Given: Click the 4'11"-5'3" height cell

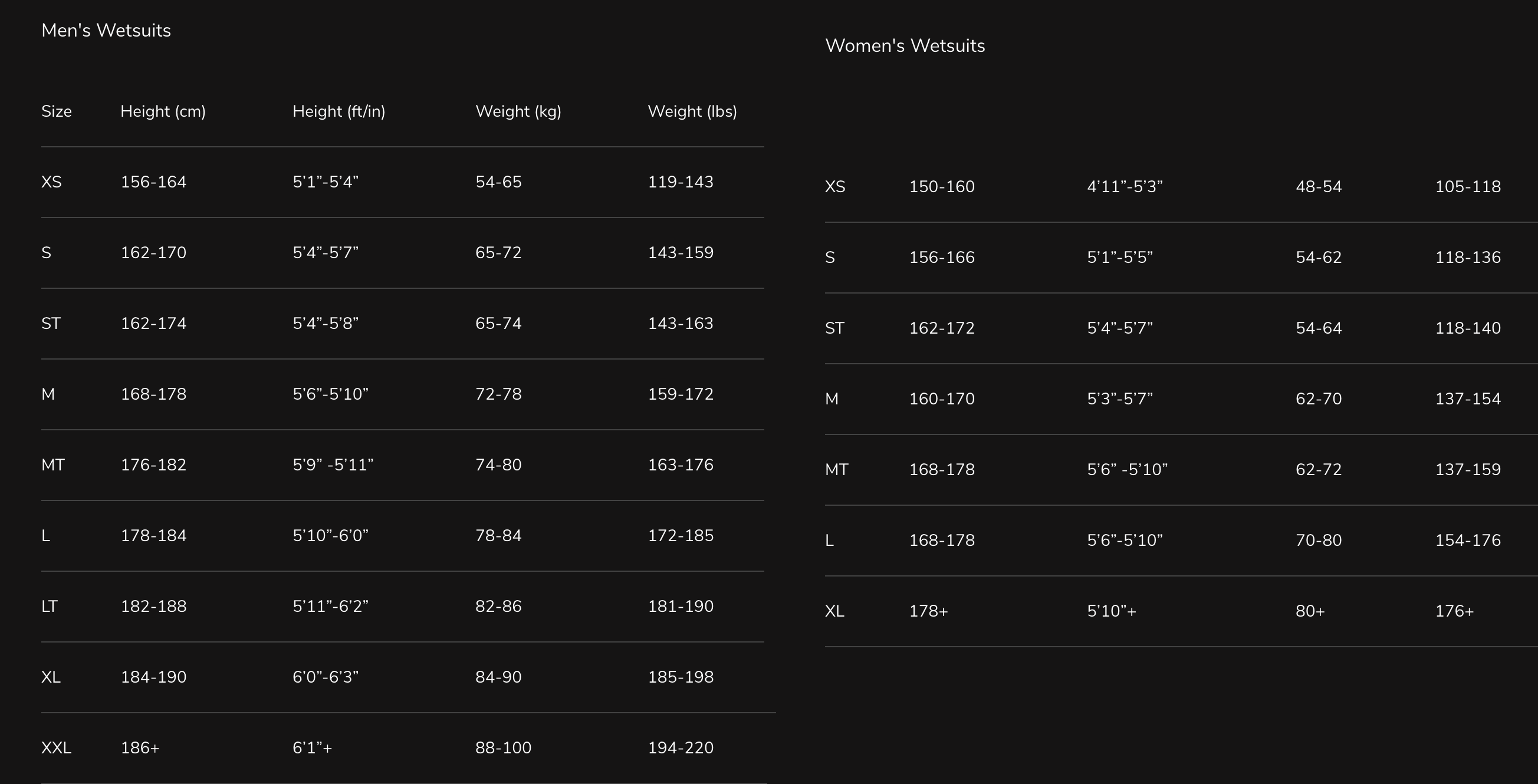Looking at the screenshot, I should [1124, 187].
